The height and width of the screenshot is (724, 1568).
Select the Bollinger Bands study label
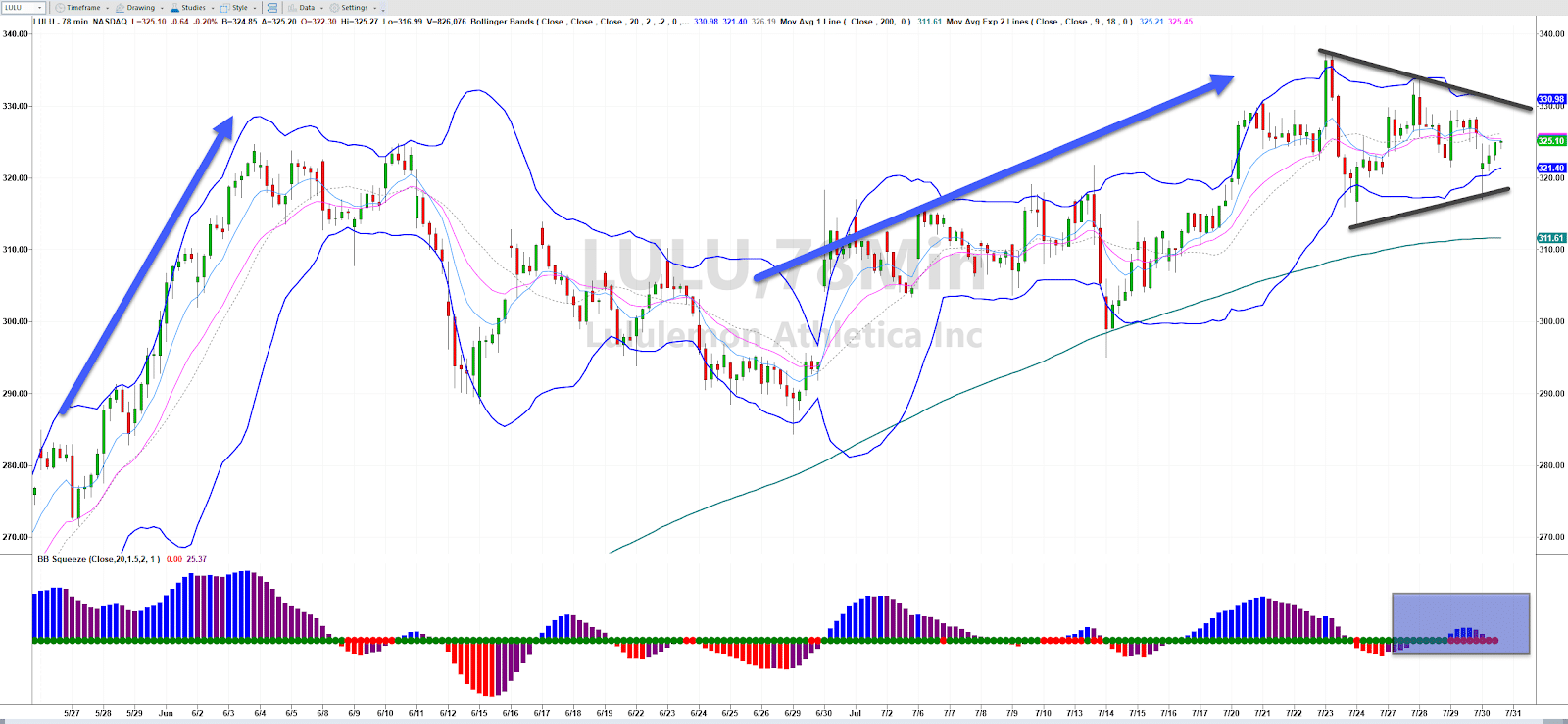(580, 22)
